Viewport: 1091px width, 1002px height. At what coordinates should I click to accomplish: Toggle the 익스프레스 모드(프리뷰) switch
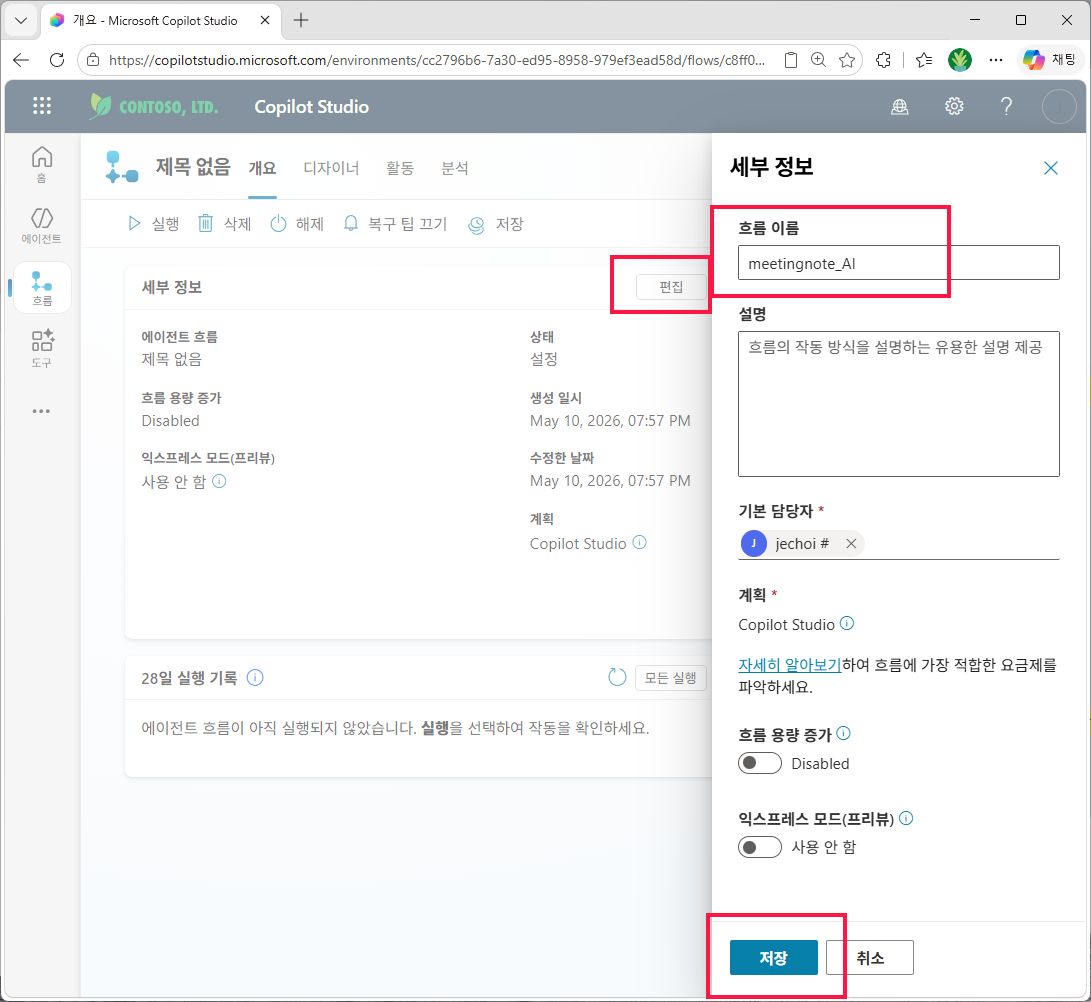pyautogui.click(x=760, y=848)
